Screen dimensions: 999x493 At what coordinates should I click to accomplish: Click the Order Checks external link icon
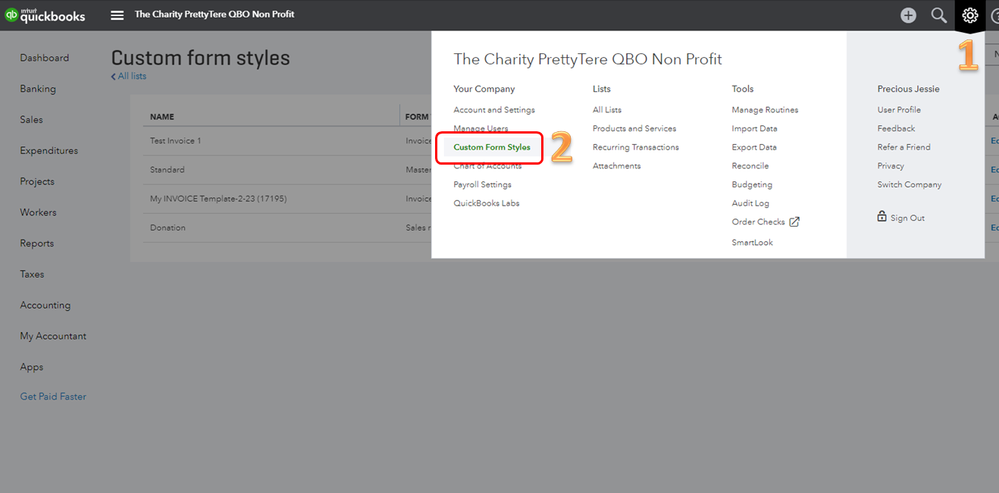(x=795, y=222)
